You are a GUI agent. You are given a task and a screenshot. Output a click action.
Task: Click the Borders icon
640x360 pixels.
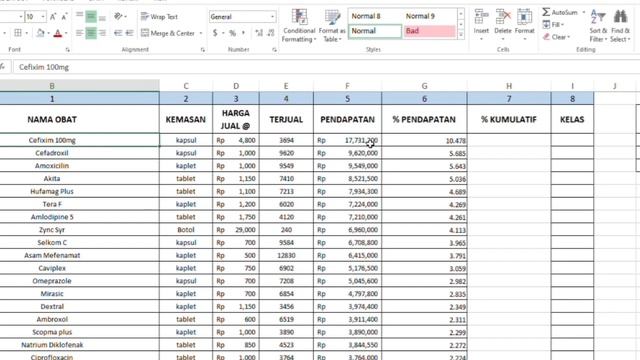(x=18, y=33)
